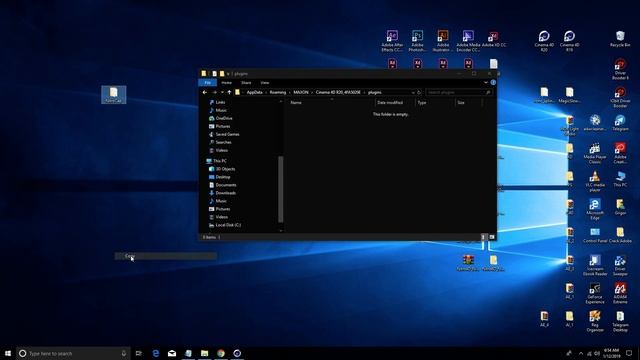Select Saved Games in navigation pane
Screen dimensions: 640x360
tap(224, 134)
